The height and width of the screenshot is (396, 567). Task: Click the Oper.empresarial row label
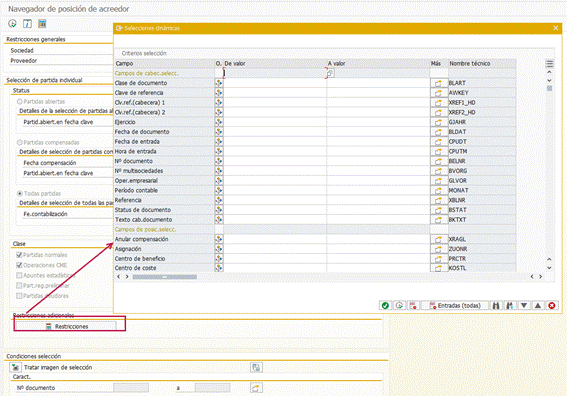136,181
